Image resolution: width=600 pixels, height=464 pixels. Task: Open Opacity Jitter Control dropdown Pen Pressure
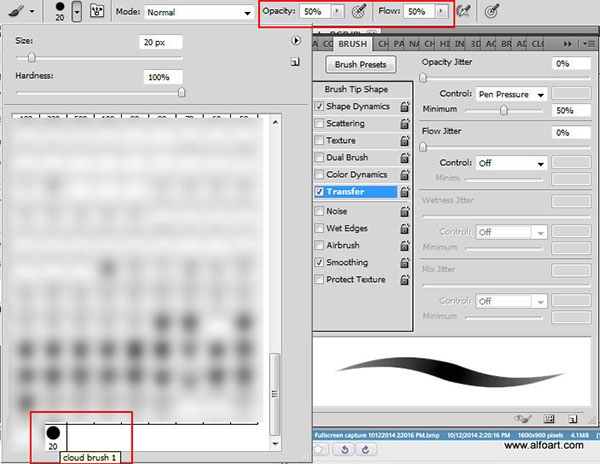tap(511, 94)
